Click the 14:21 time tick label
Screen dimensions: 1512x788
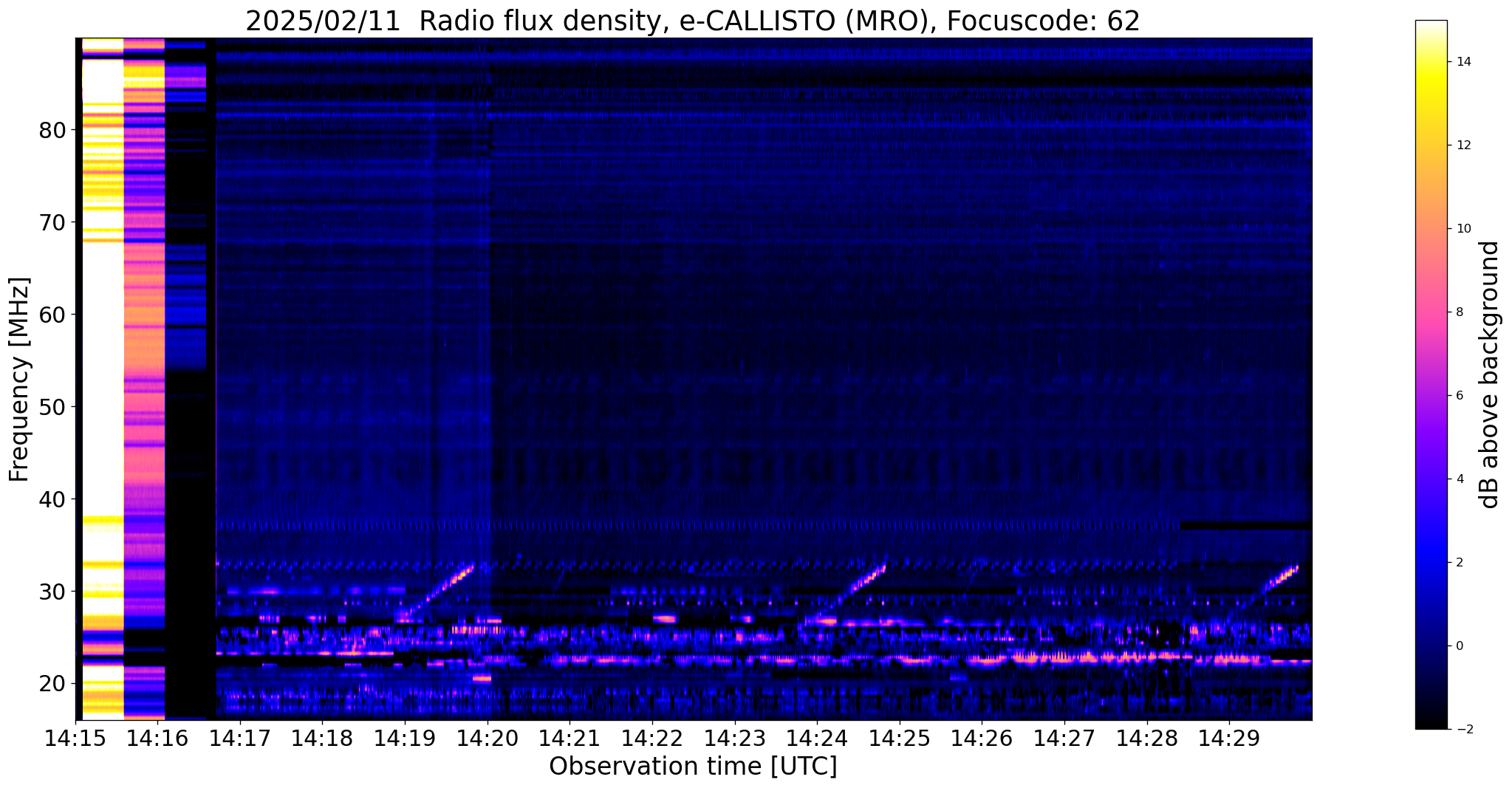click(x=570, y=739)
